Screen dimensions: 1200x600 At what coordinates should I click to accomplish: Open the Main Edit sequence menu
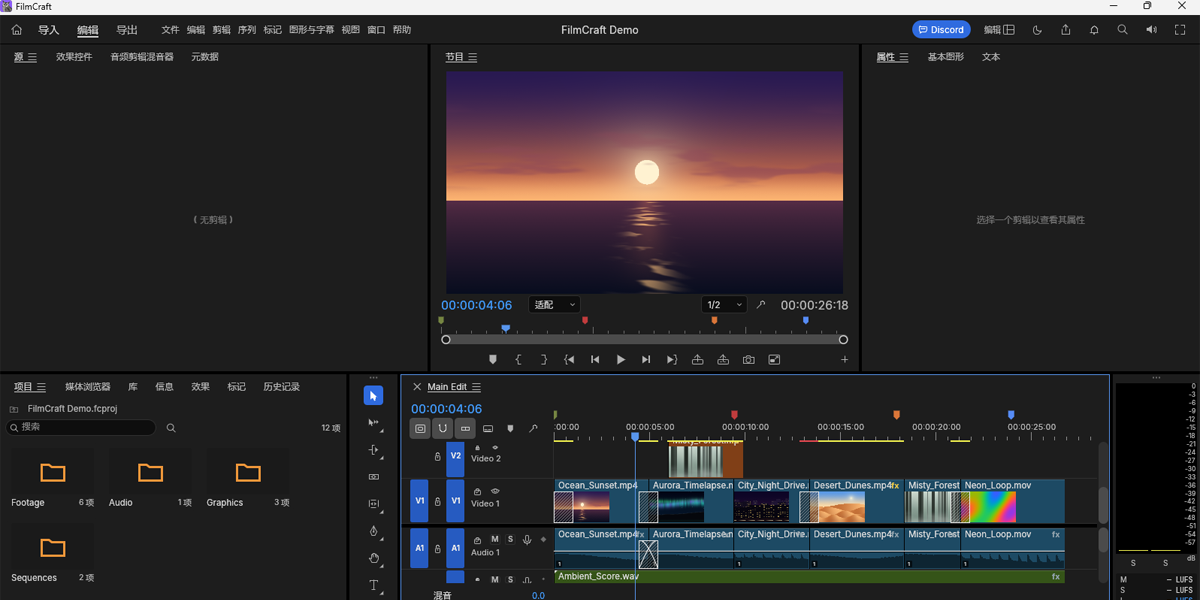click(x=476, y=387)
